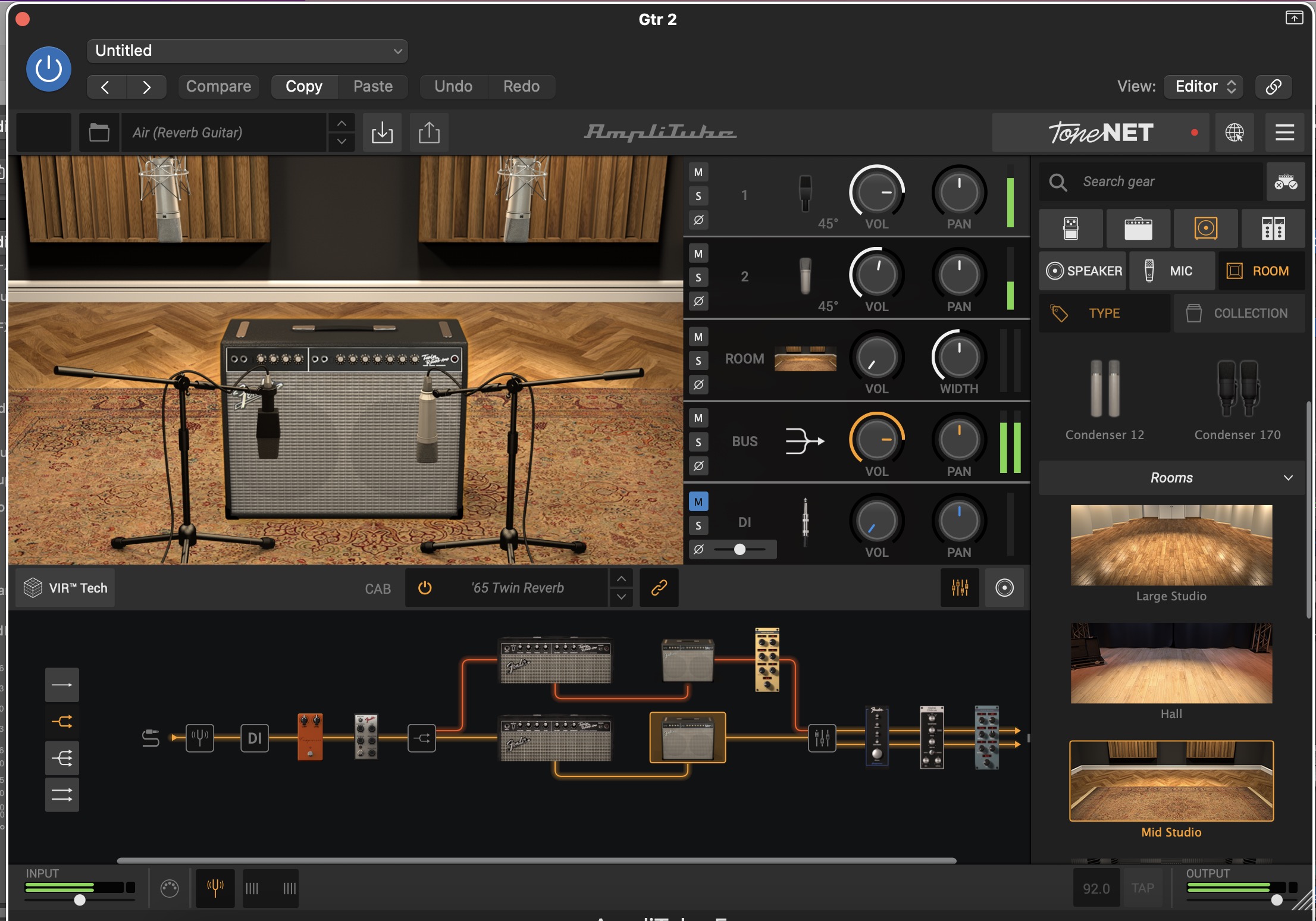This screenshot has height=921, width=1316.
Task: Toggle the plugin power bypass button
Action: [x=49, y=70]
